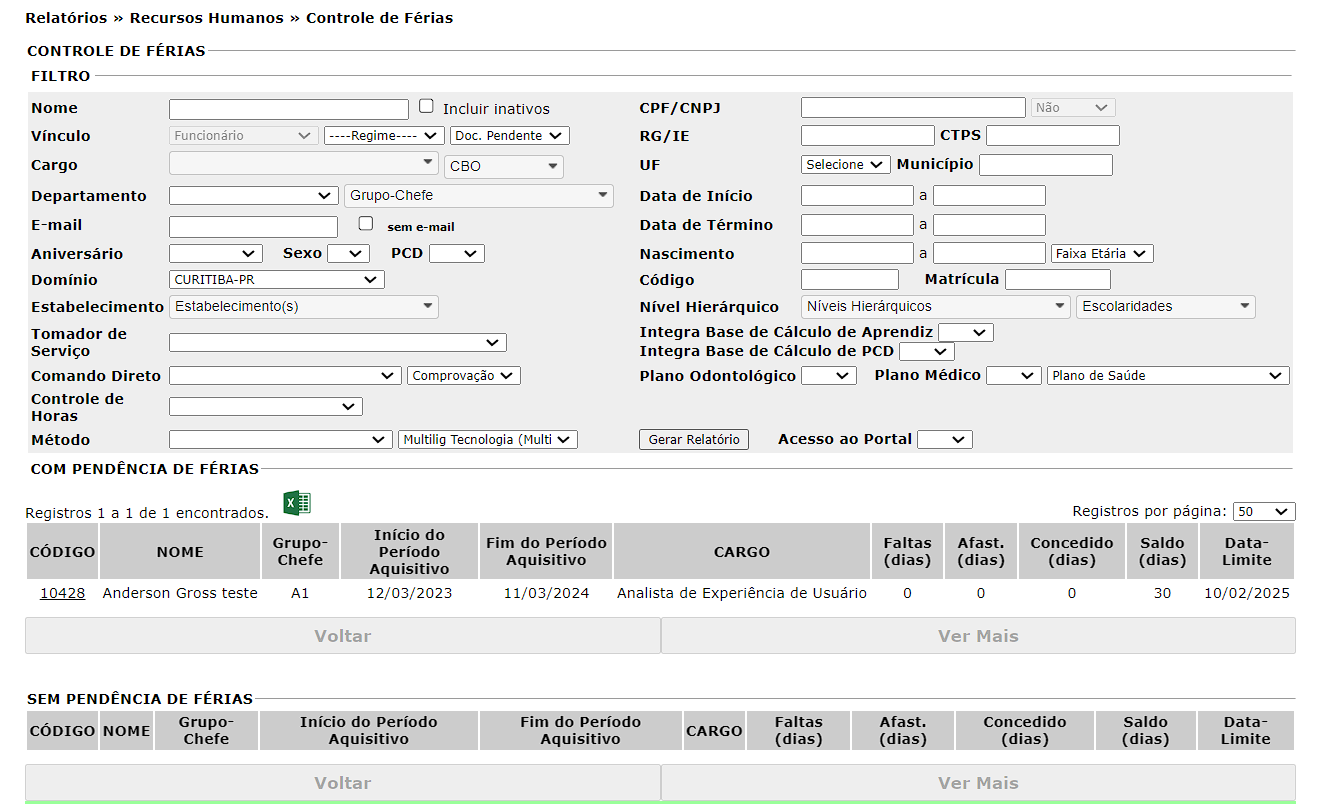This screenshot has width=1317, height=812.
Task: Click into the Nome text field
Action: pos(288,109)
